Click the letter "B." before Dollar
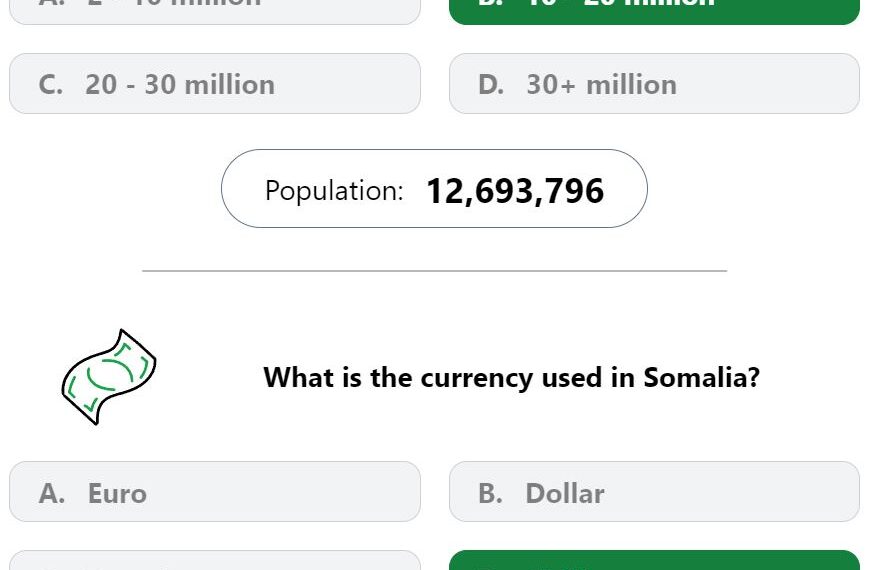The width and height of the screenshot is (869, 570). coord(490,493)
